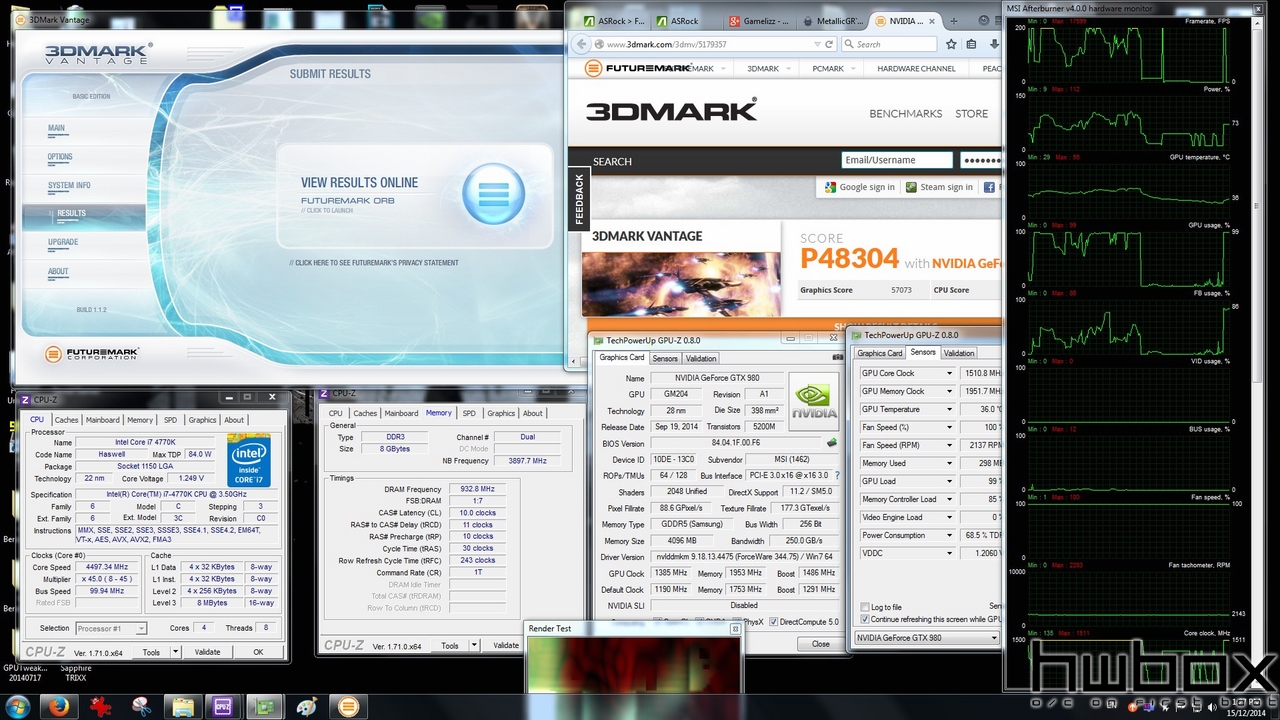This screenshot has width=1280, height=720.
Task: Click STORE on the 3DMark website
Action: 971,114
